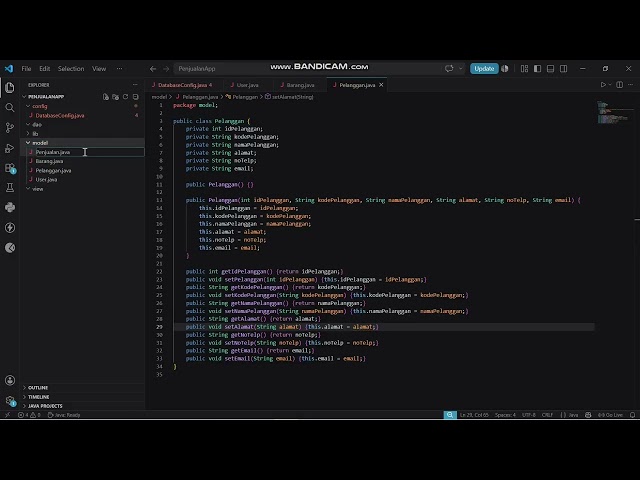
Task: Refresh the Explorer tree
Action: [x=125, y=97]
